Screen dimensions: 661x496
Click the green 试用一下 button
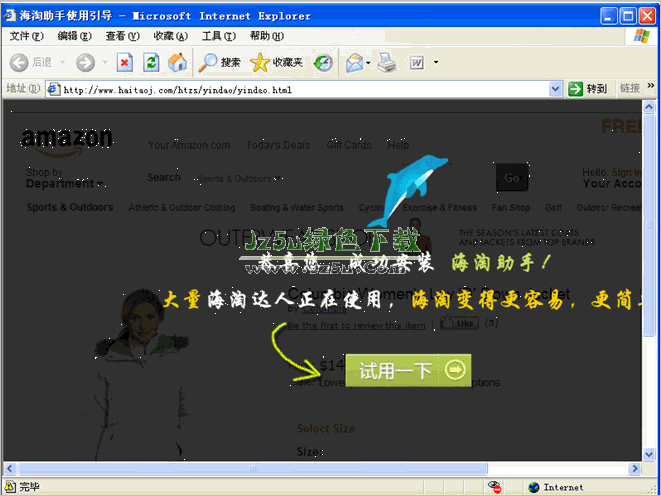tap(408, 370)
